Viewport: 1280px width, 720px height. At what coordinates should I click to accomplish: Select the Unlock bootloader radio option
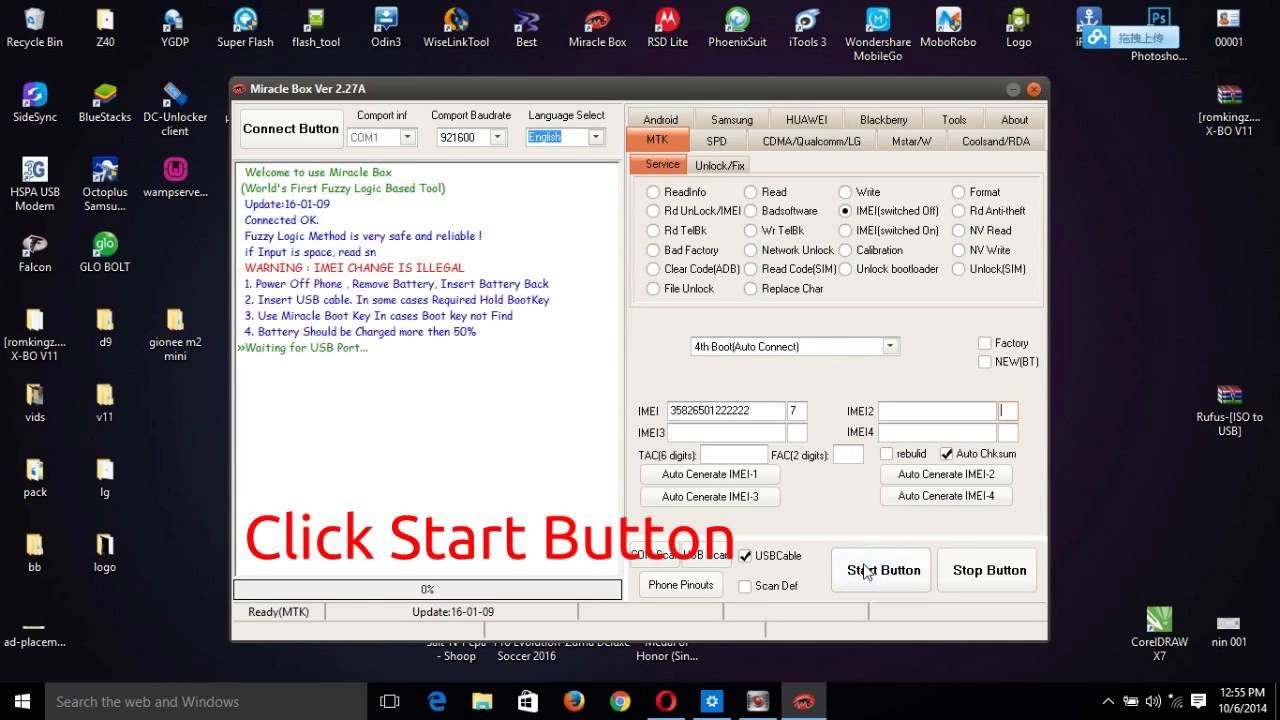point(845,269)
